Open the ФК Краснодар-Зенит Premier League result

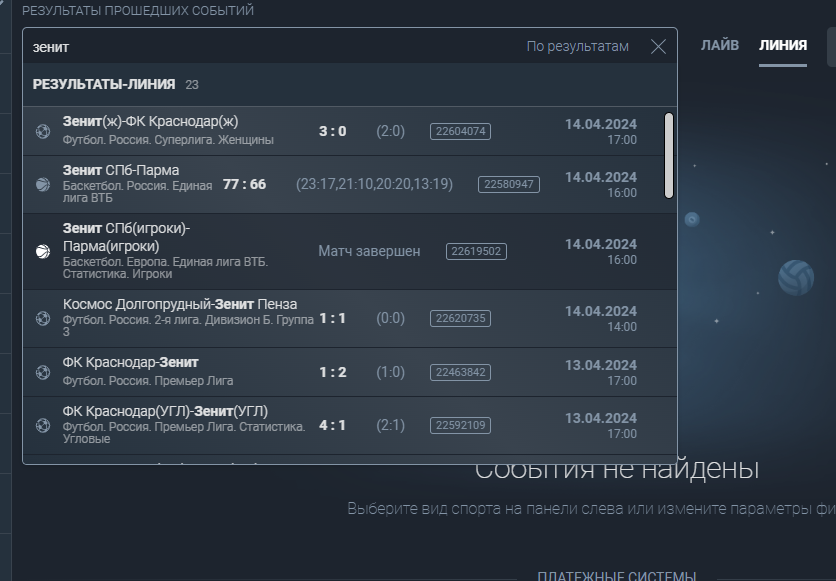pyautogui.click(x=350, y=372)
